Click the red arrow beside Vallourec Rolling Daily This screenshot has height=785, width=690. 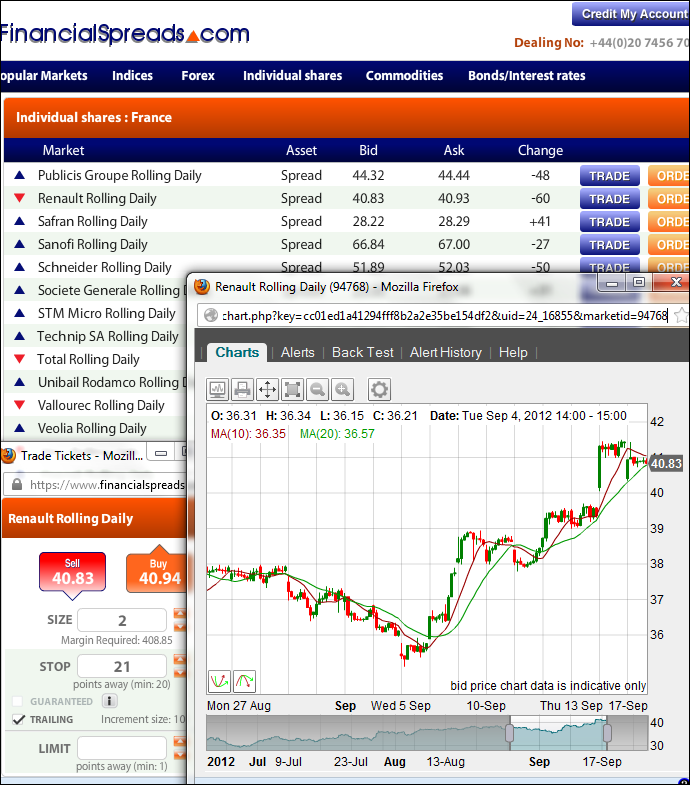coord(20,405)
